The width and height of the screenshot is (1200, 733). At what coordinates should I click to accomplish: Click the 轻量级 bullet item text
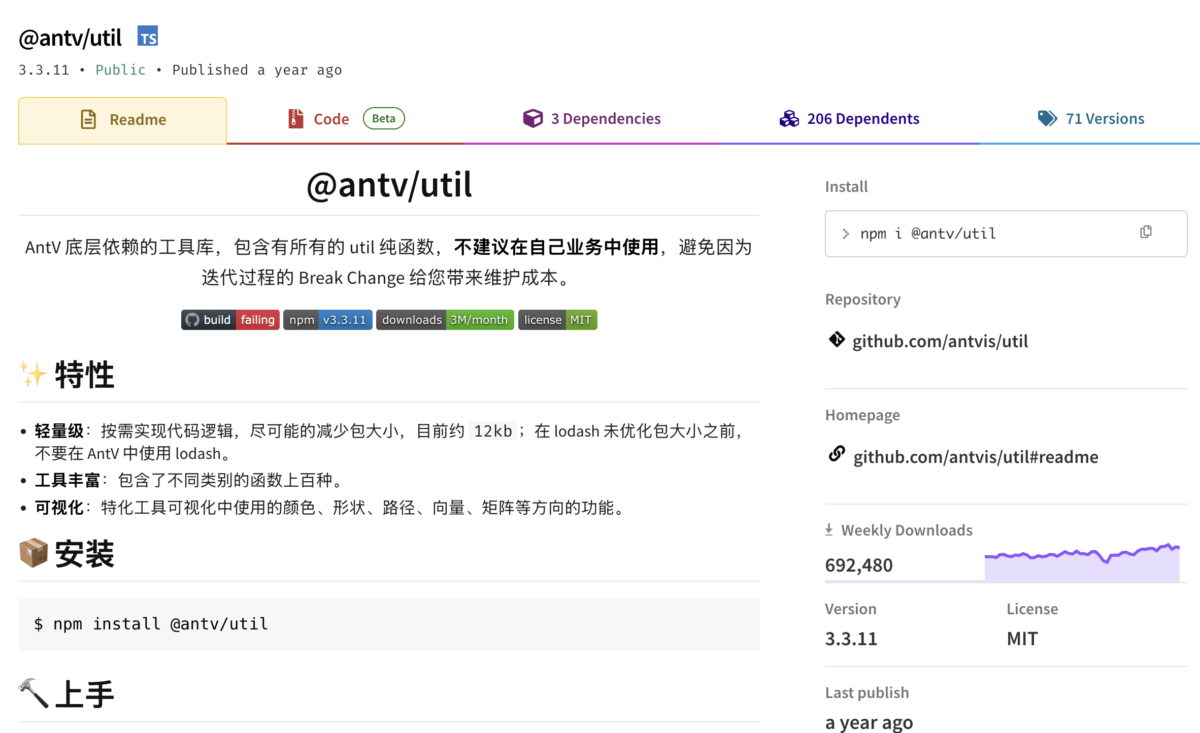point(389,442)
